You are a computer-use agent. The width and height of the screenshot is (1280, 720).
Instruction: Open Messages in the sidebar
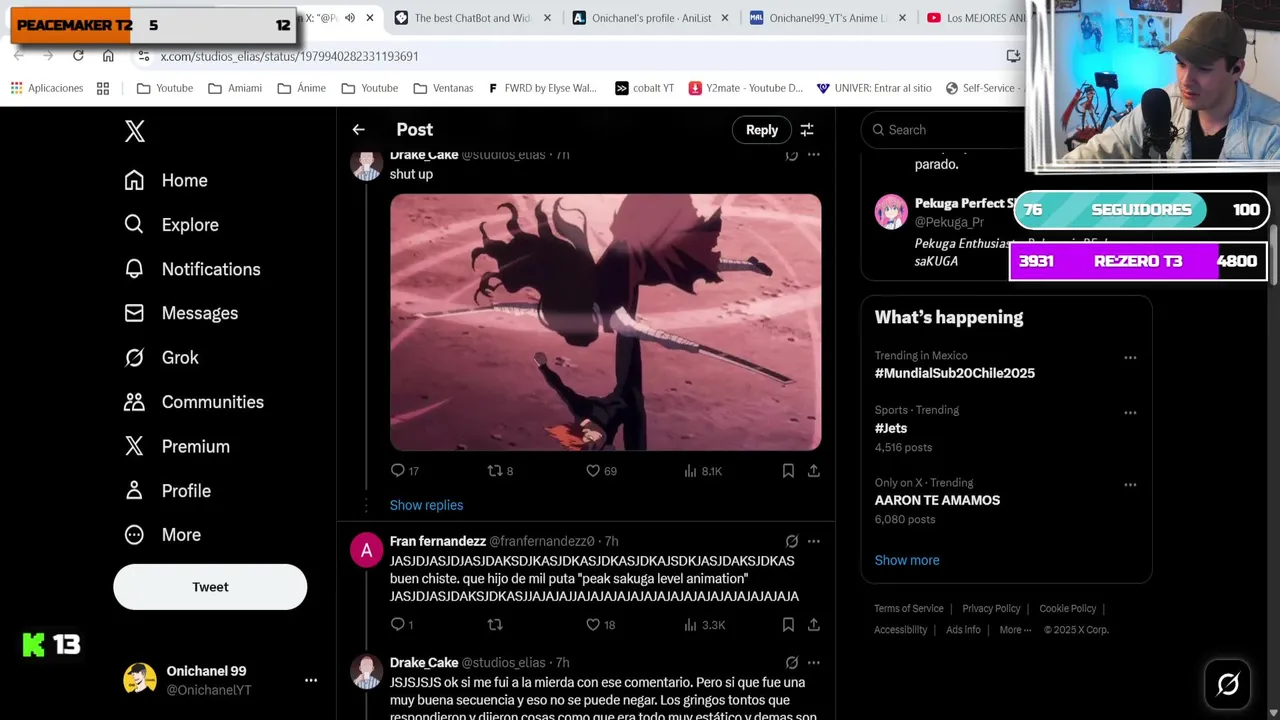tap(181, 313)
